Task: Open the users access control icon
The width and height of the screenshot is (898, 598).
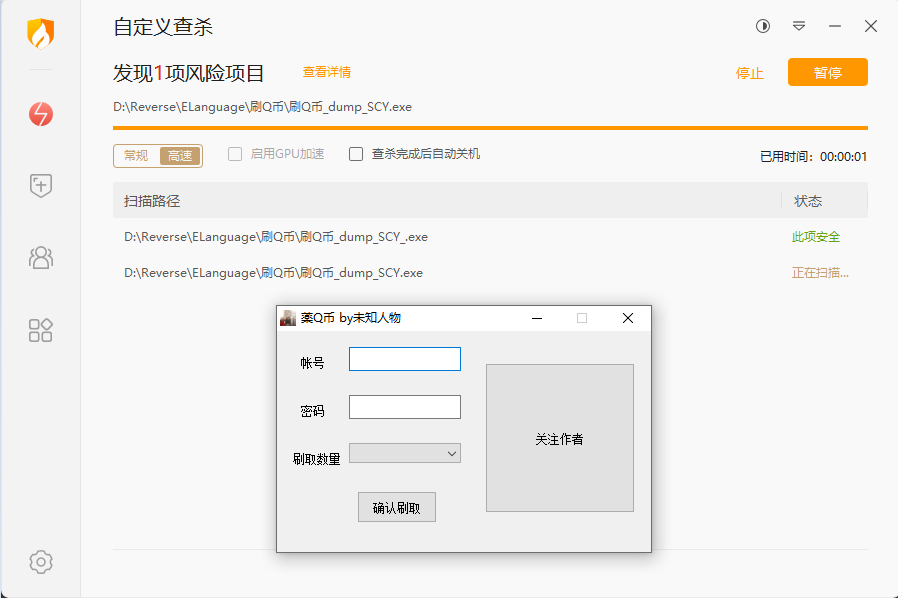Action: tap(40, 258)
